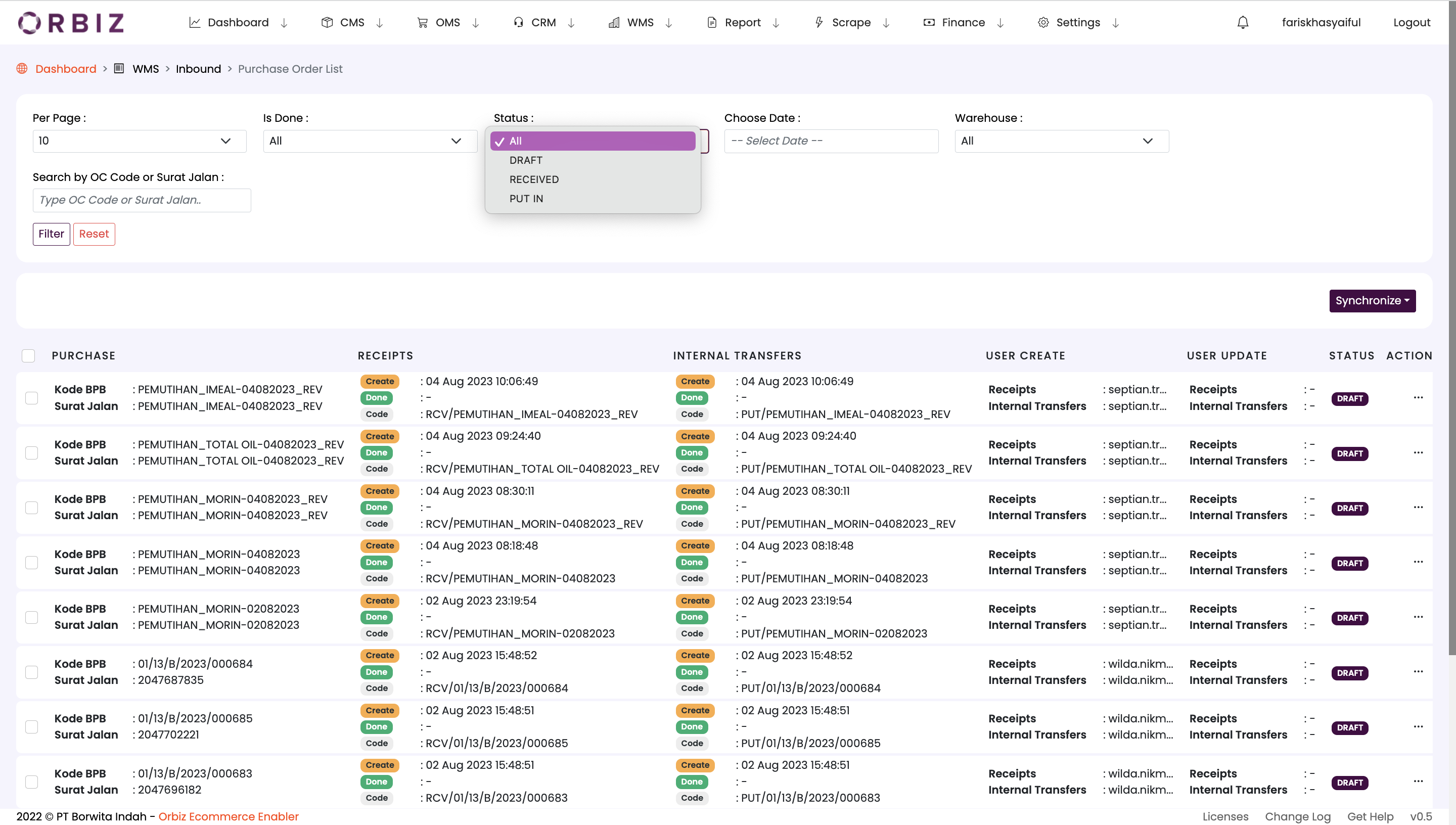Click the WMS warehouse icon

click(x=614, y=23)
